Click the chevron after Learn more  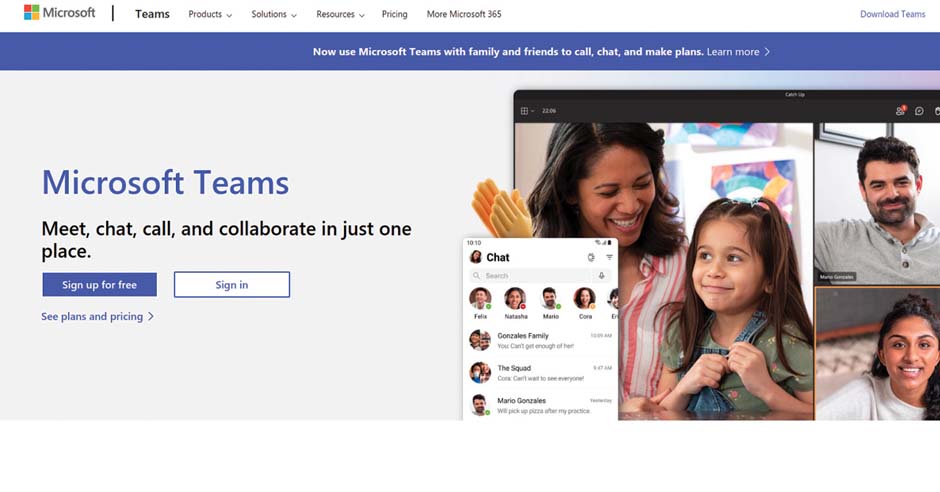(767, 52)
